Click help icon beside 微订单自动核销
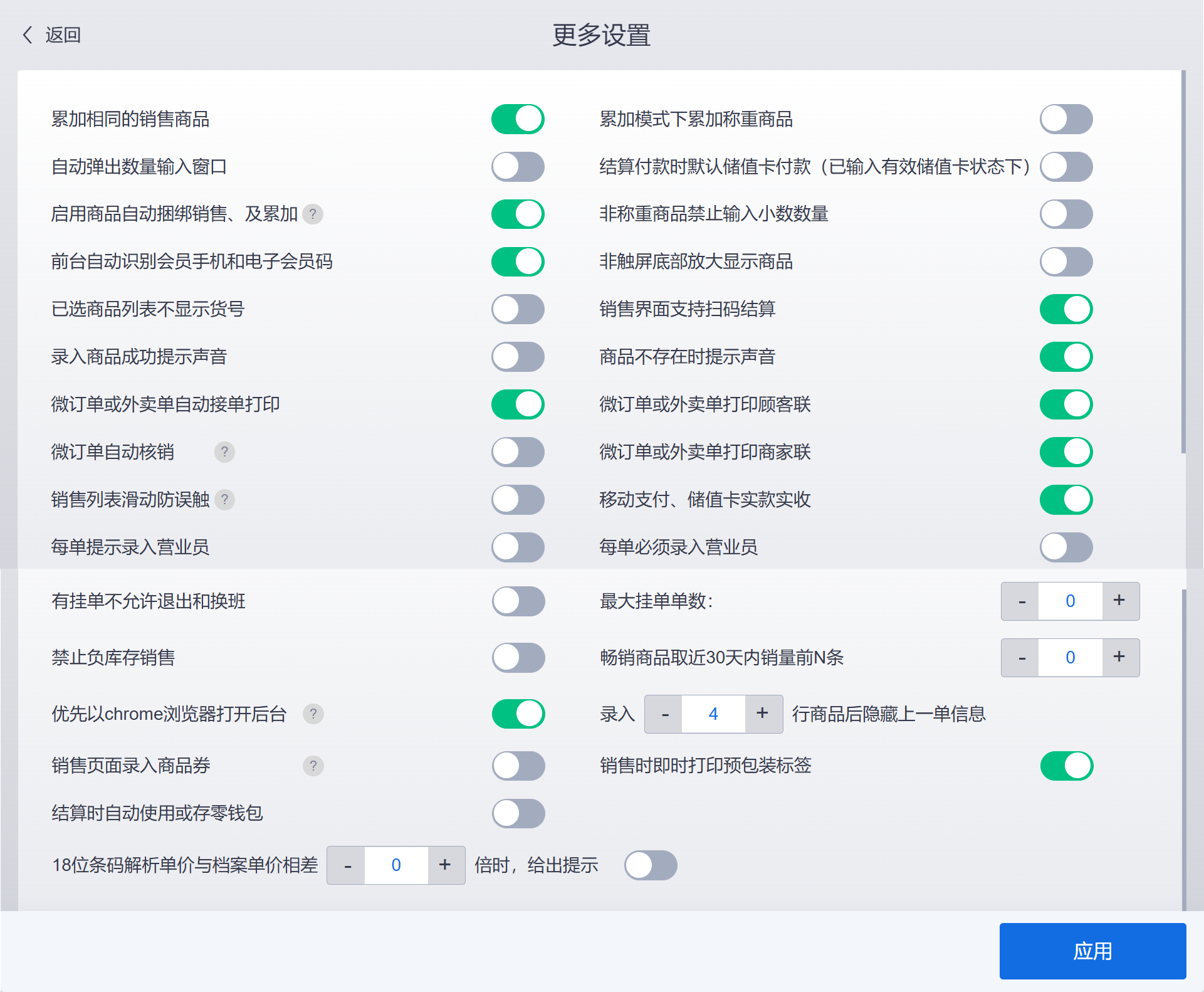This screenshot has width=1204, height=992. point(224,451)
